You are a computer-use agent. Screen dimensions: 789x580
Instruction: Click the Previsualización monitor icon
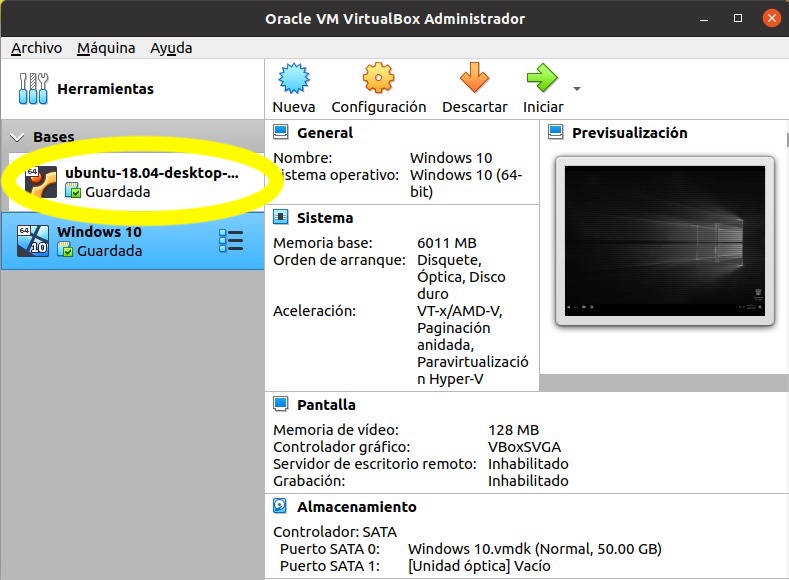(556, 132)
